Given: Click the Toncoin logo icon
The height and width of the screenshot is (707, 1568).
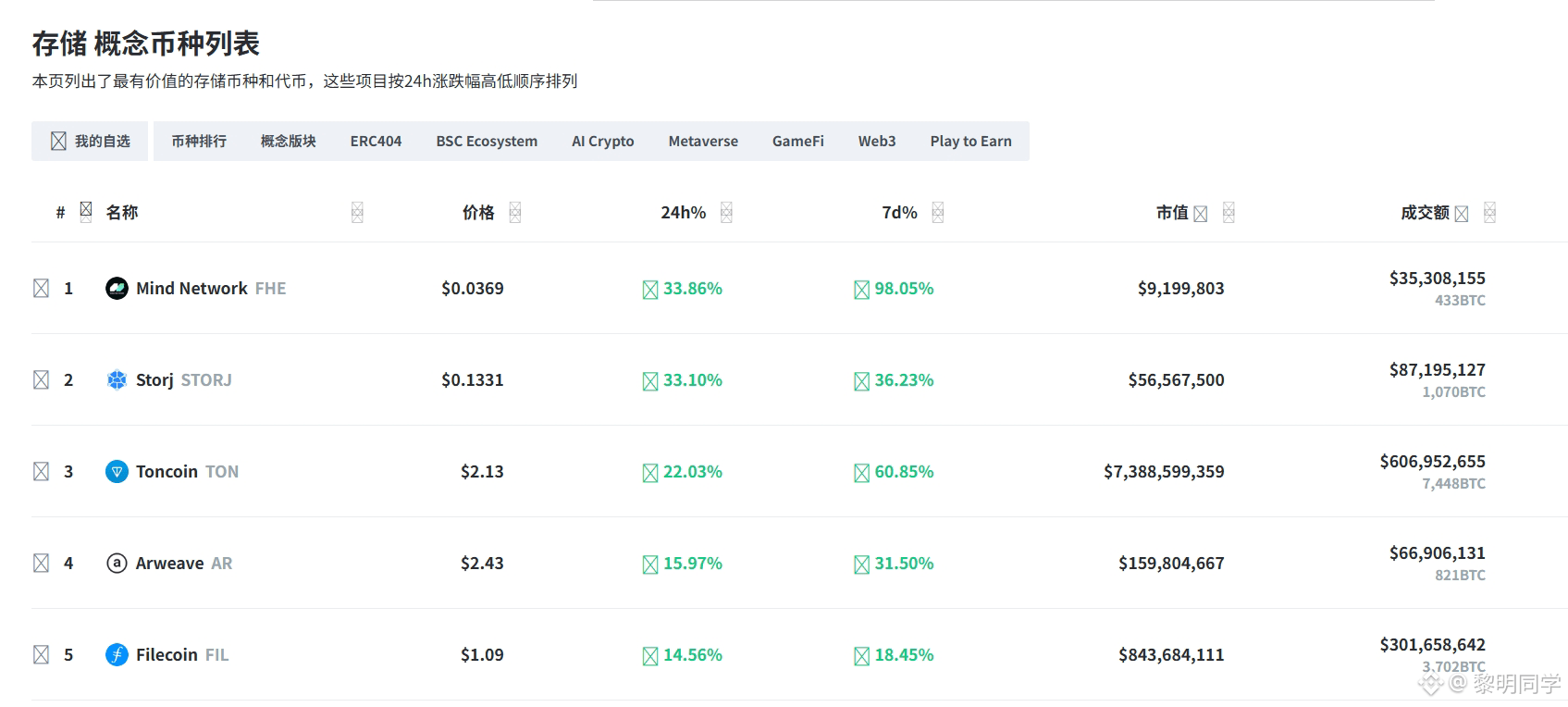Looking at the screenshot, I should (x=117, y=472).
